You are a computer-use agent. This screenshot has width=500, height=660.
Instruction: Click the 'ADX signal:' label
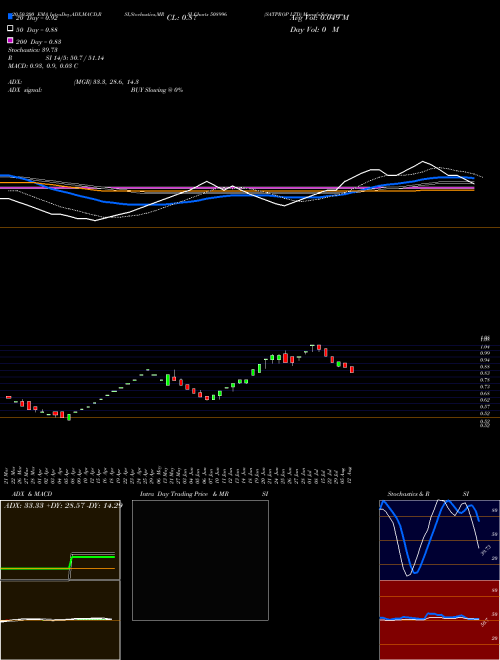(25, 90)
